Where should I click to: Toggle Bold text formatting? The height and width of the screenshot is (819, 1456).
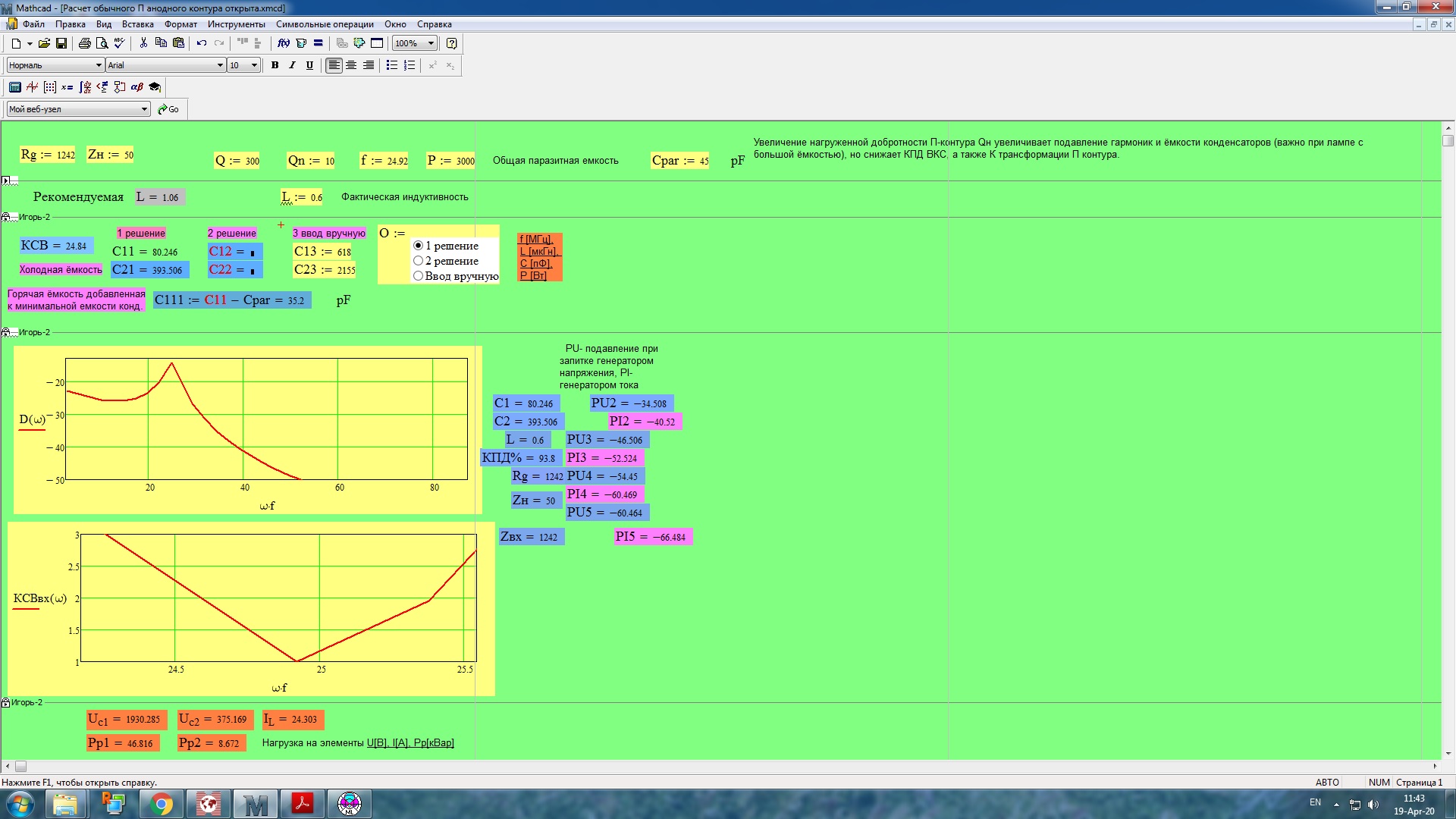(x=275, y=65)
